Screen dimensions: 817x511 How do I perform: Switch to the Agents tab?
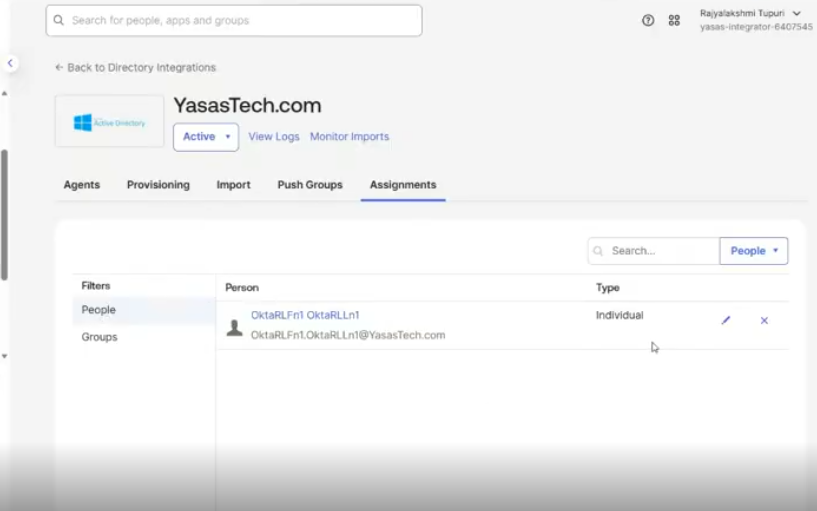click(82, 185)
